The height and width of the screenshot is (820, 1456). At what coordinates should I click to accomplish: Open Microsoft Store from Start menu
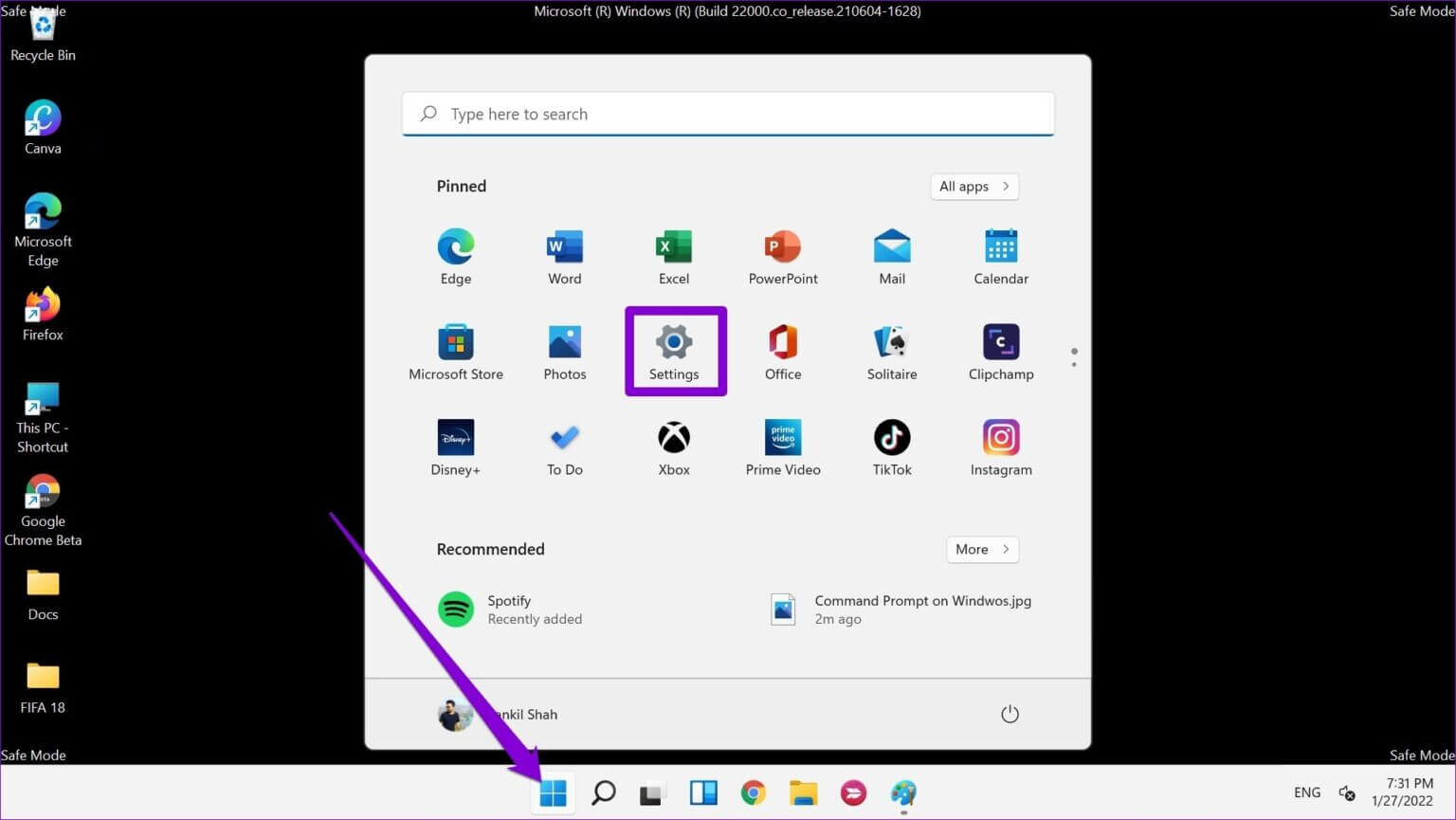coord(456,353)
